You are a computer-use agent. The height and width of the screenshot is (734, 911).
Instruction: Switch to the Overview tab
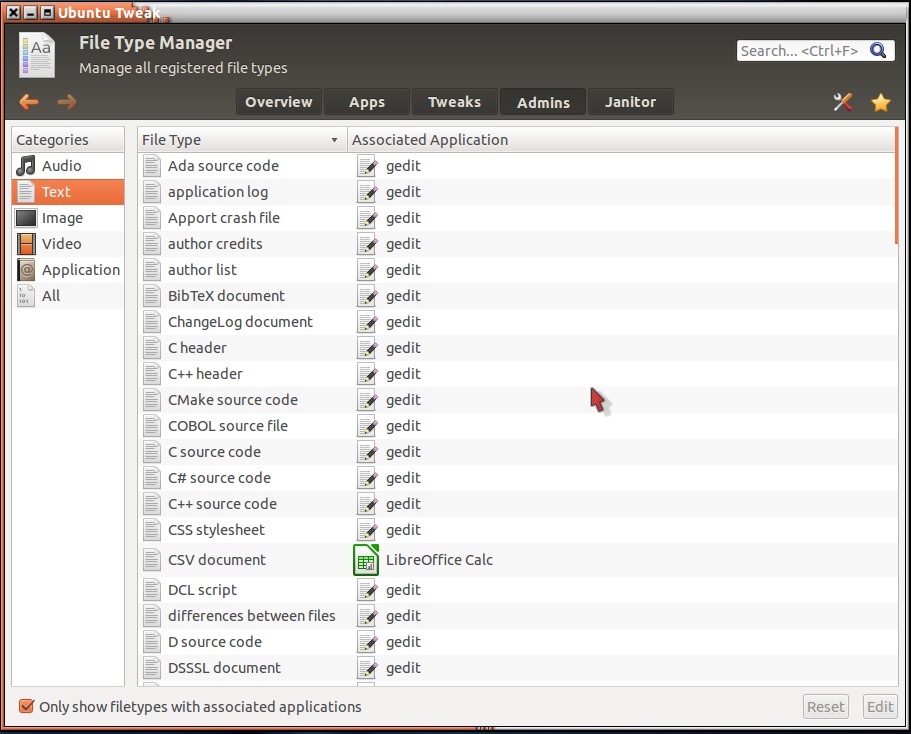[x=279, y=102]
